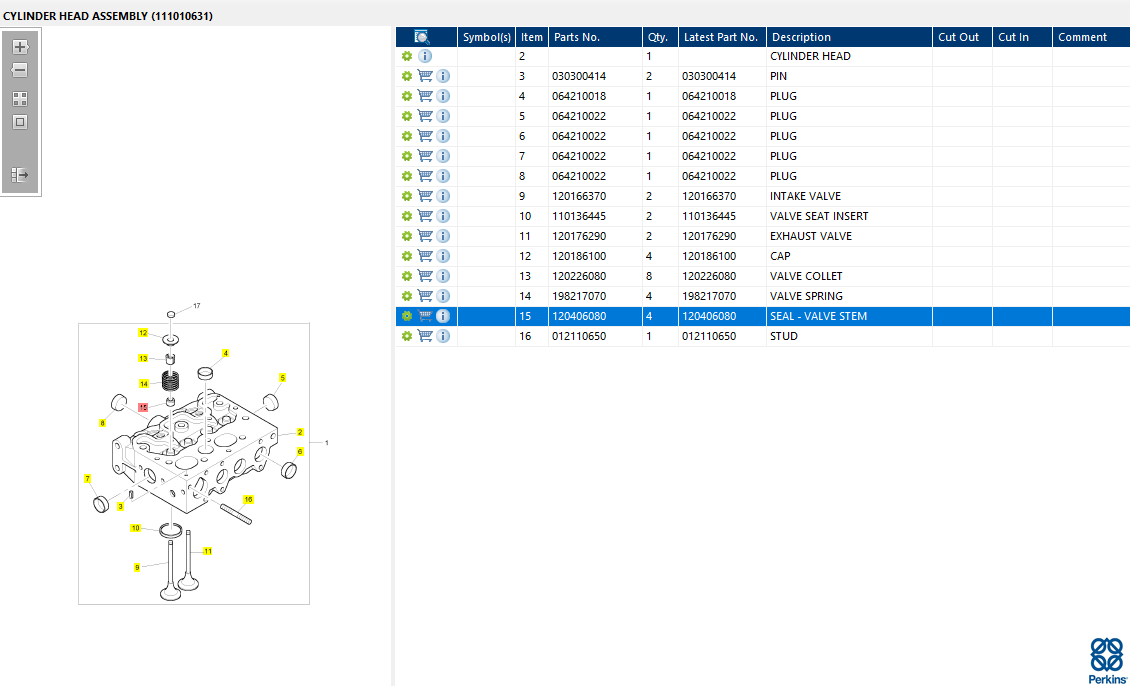Select callout 11 exhaust valve on diagram
Screen dimensions: 1130x686
click(x=208, y=551)
